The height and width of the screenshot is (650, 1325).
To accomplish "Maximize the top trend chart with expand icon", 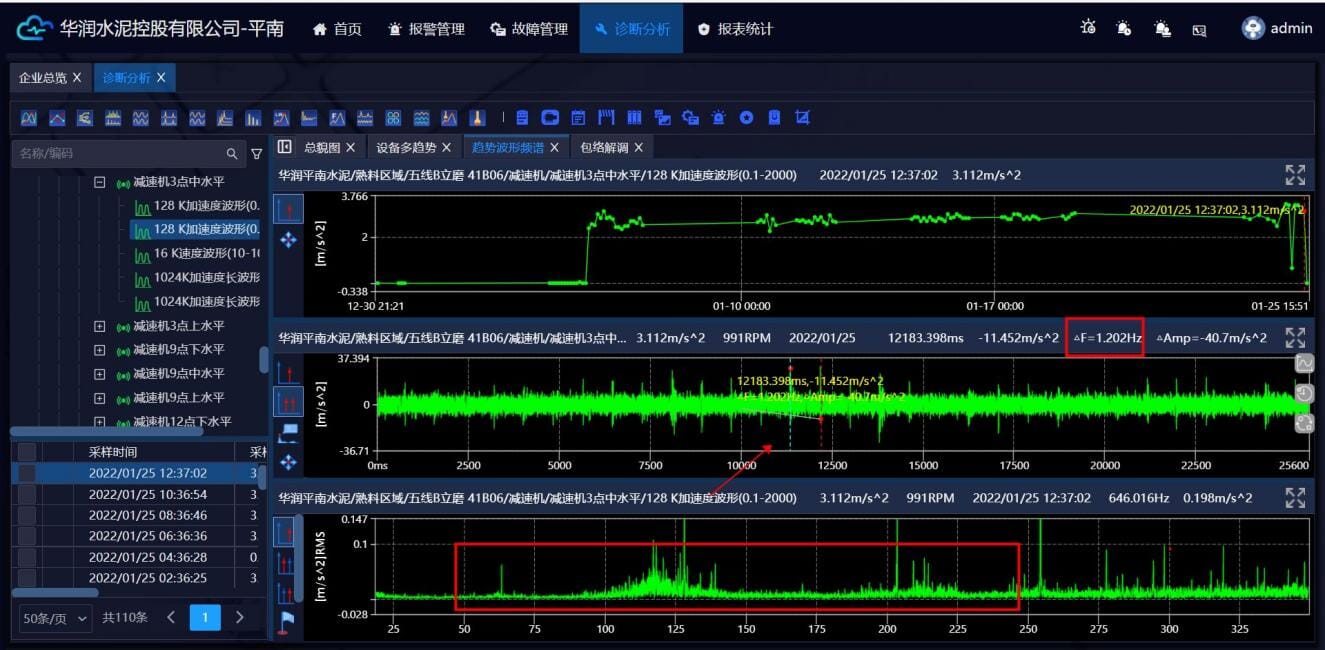I will coord(1295,176).
